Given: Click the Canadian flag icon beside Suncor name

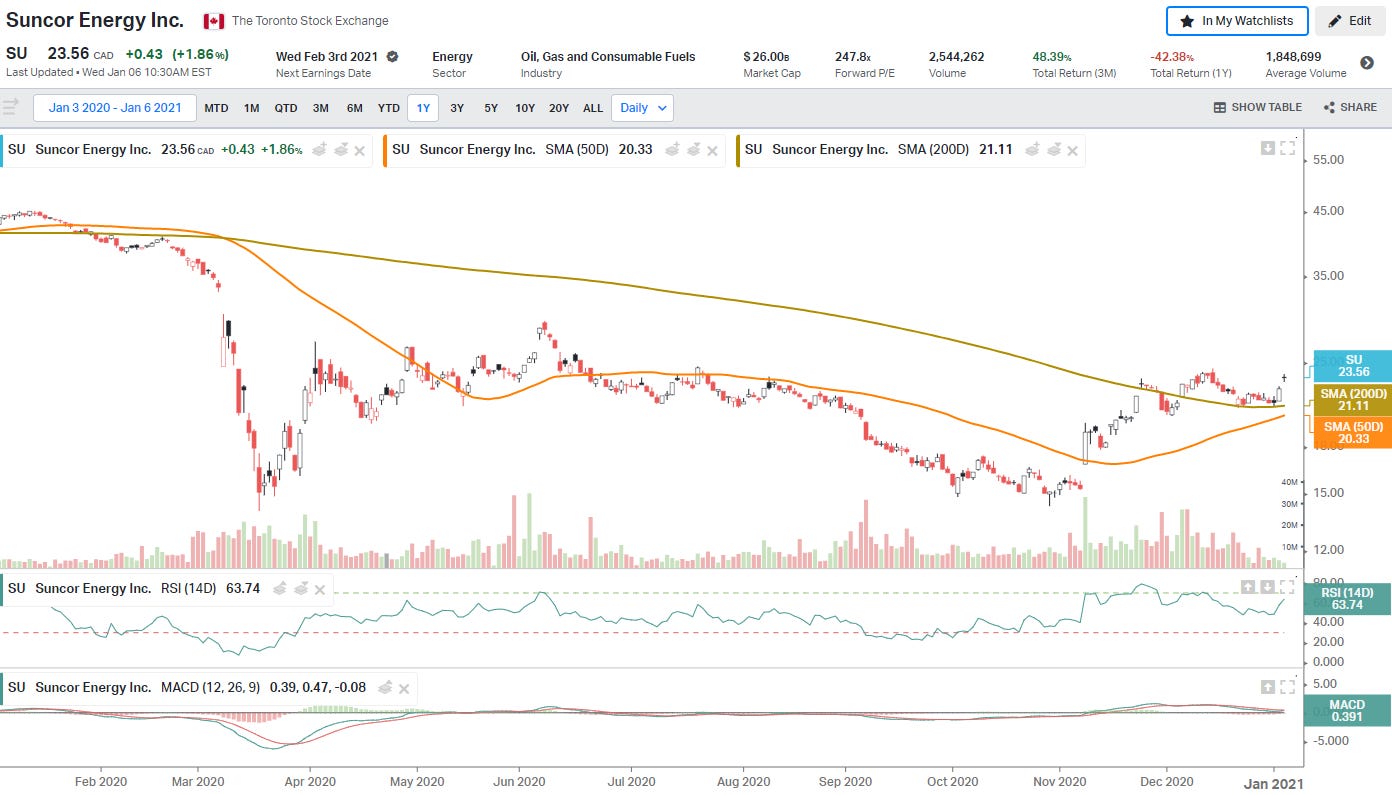Looking at the screenshot, I should 213,20.
